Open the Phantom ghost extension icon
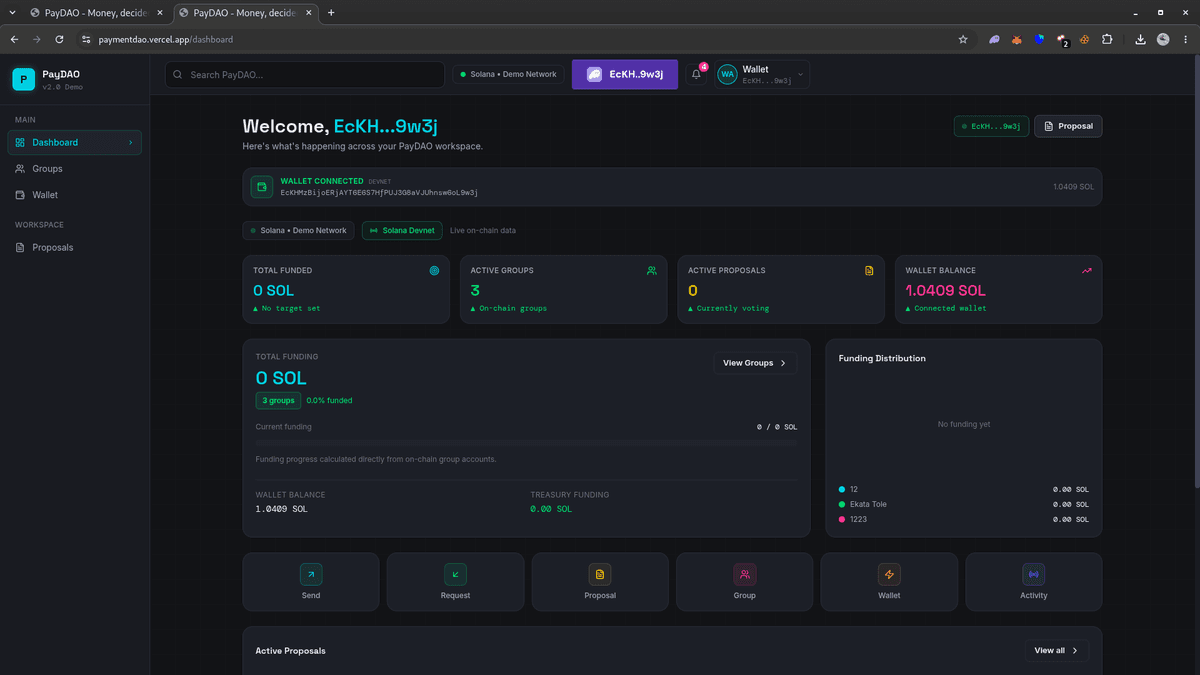 (995, 39)
